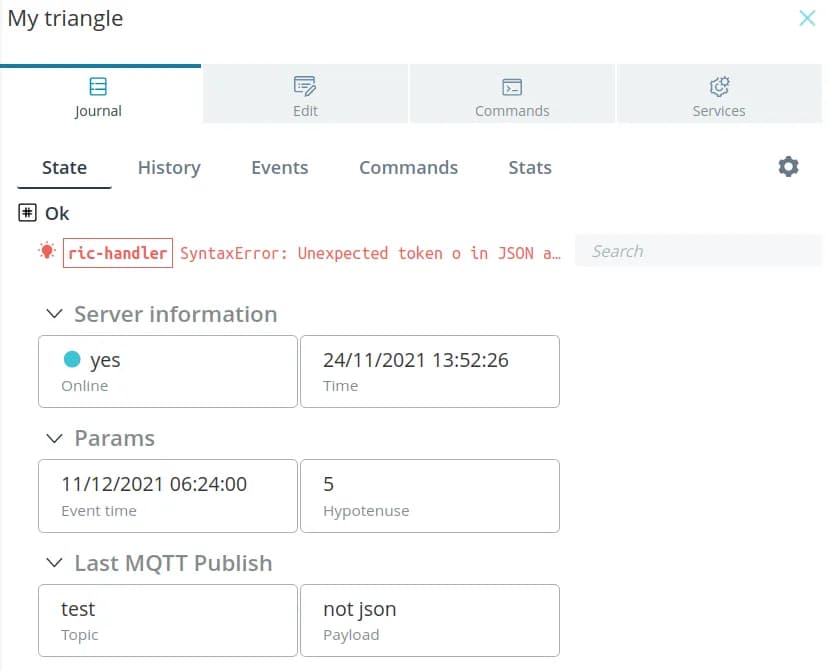The width and height of the screenshot is (830, 671).
Task: Collapse the Last MQTT Publish section
Action: click(55, 564)
